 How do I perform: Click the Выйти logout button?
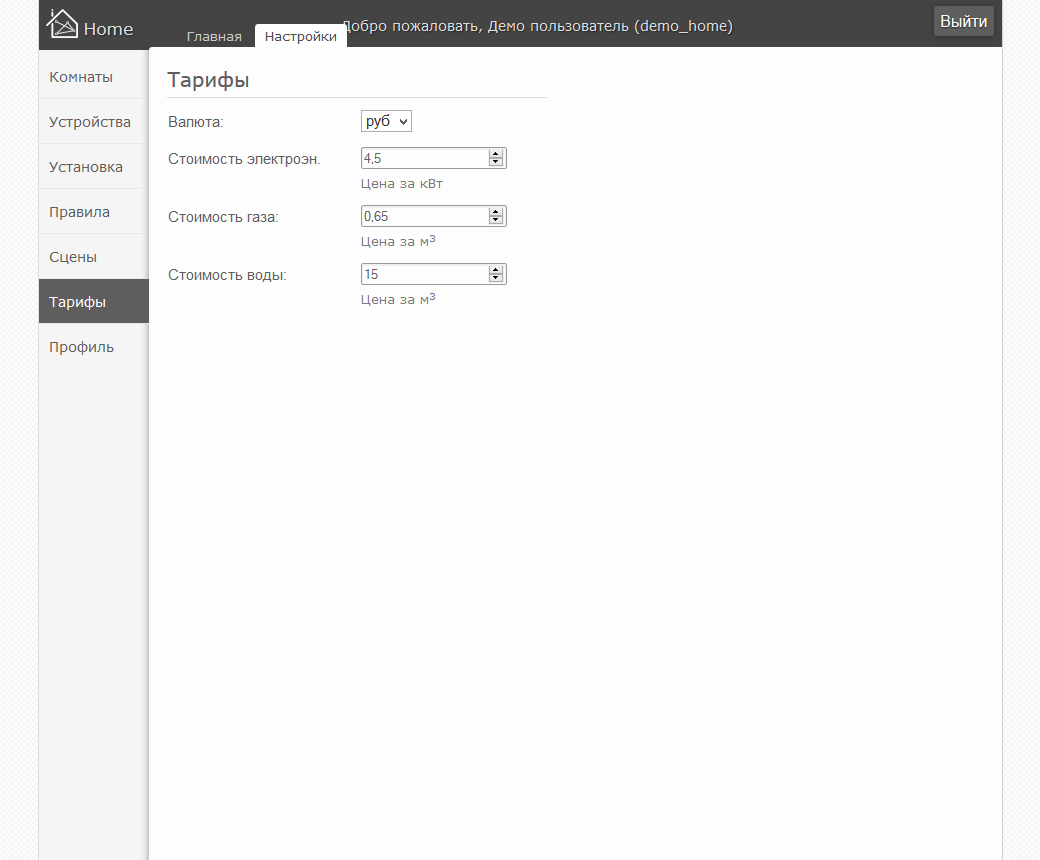click(x=963, y=21)
